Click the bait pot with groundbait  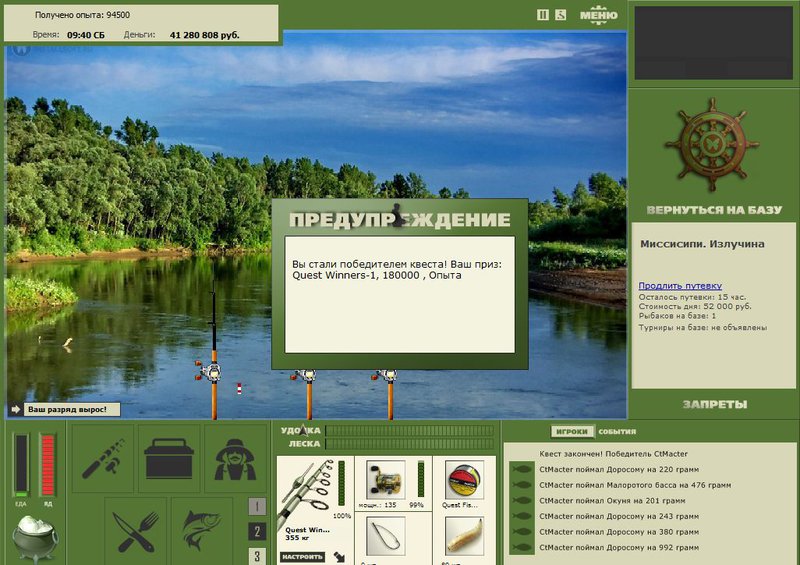[x=35, y=538]
